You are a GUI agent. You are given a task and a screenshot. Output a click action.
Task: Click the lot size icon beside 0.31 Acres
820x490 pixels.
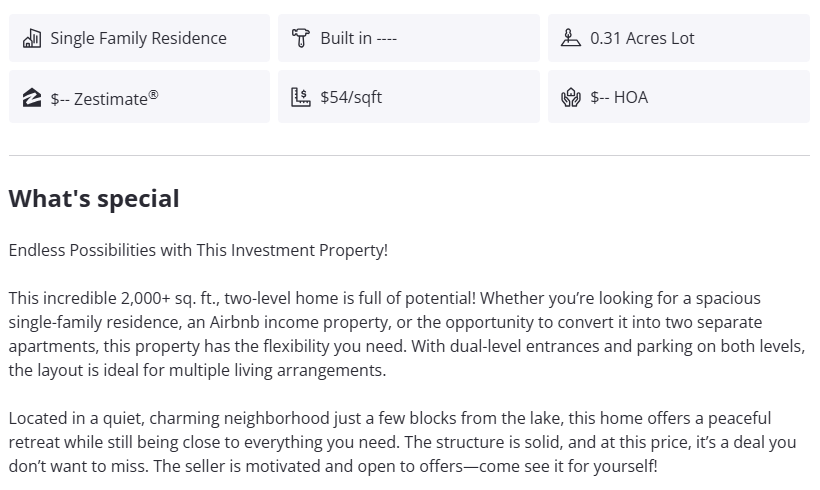coord(570,39)
